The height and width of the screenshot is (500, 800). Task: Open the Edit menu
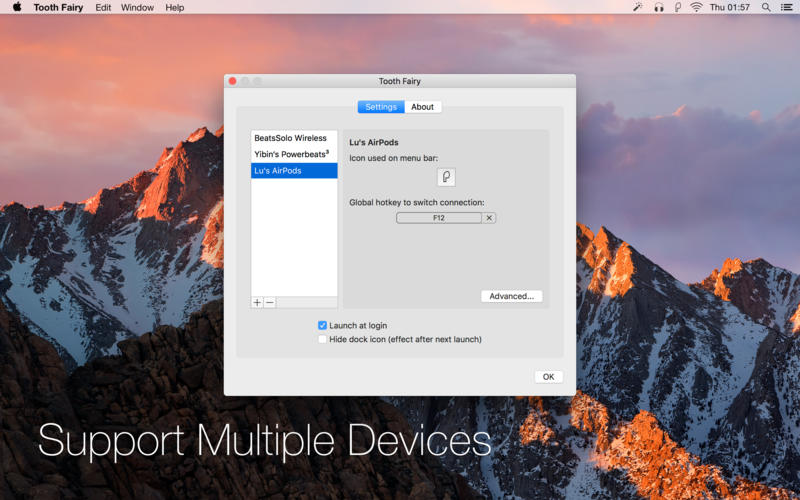coord(103,7)
